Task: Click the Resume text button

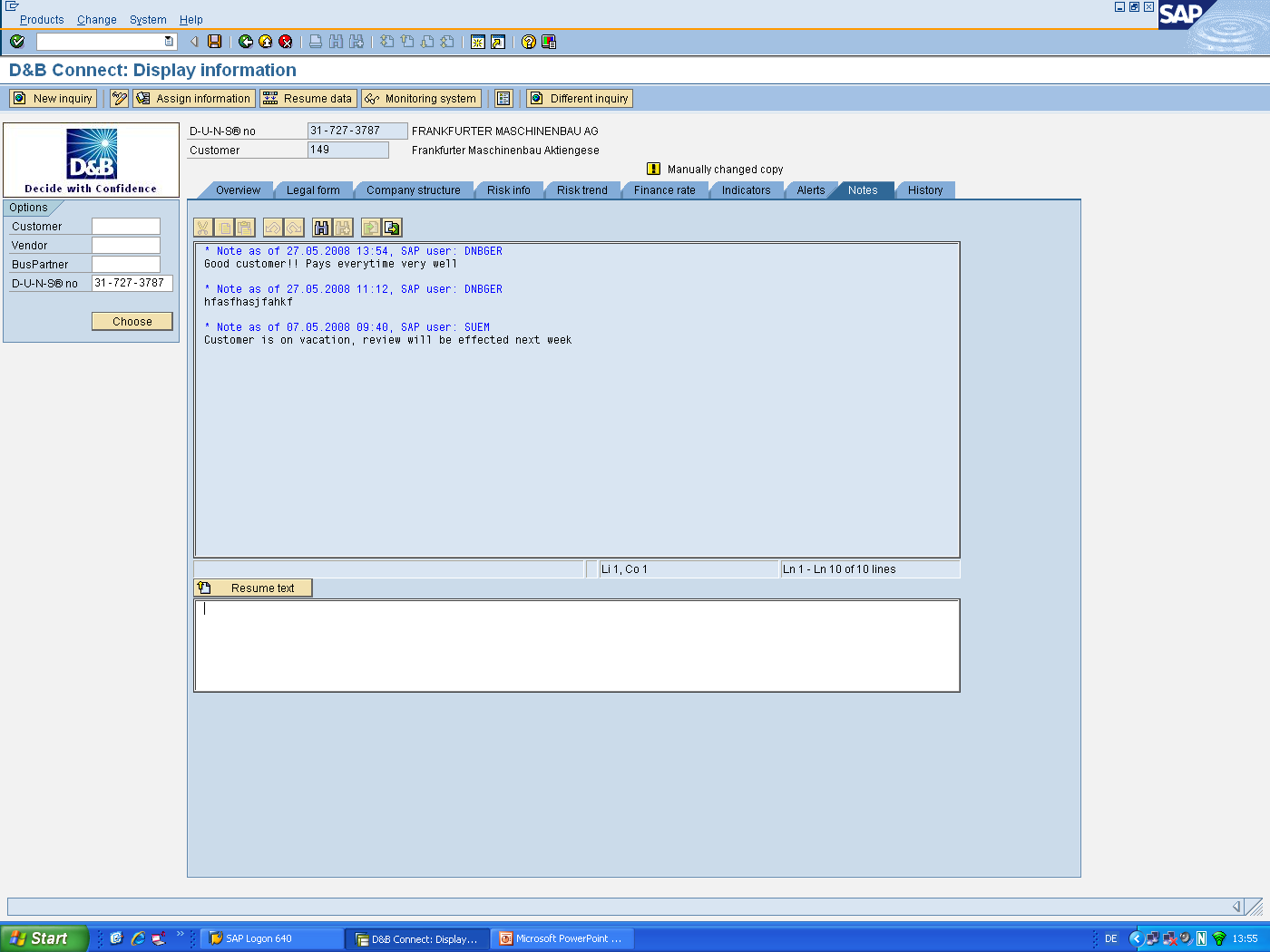Action: point(253,588)
